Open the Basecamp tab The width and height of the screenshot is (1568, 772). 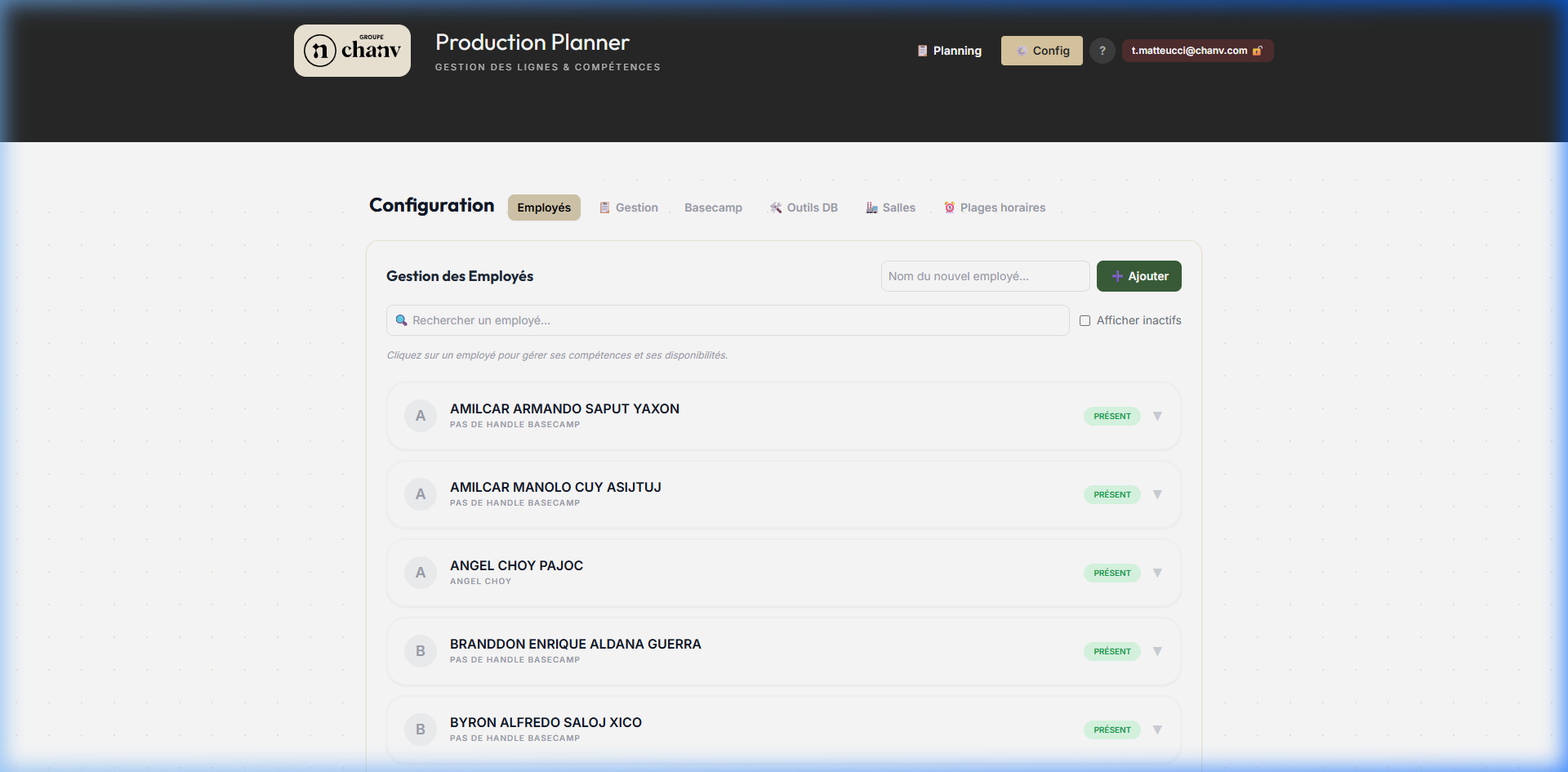[713, 208]
